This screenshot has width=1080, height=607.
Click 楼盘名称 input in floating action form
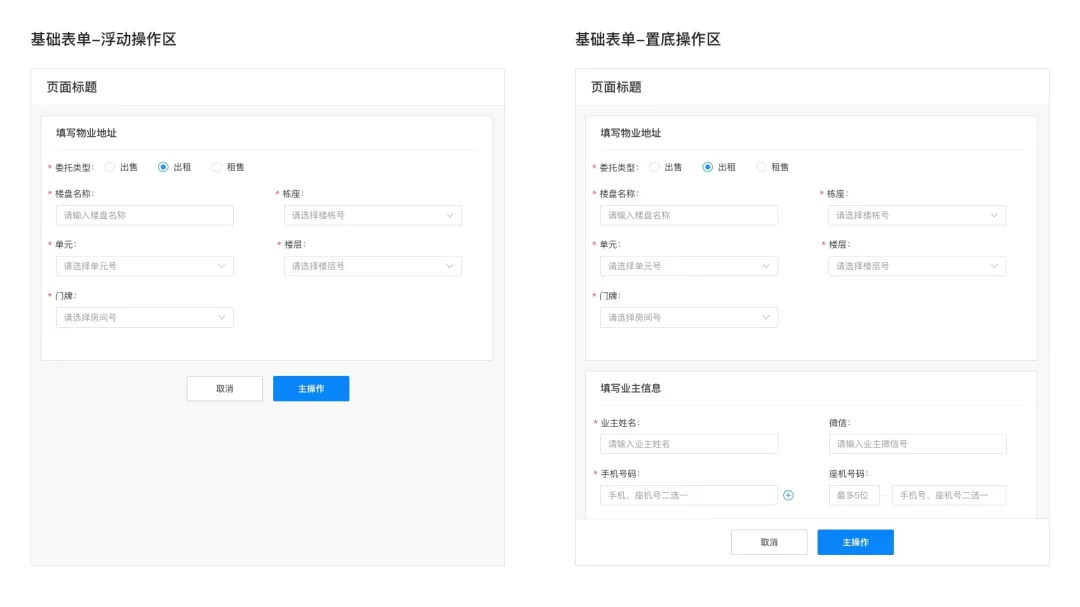coord(145,215)
